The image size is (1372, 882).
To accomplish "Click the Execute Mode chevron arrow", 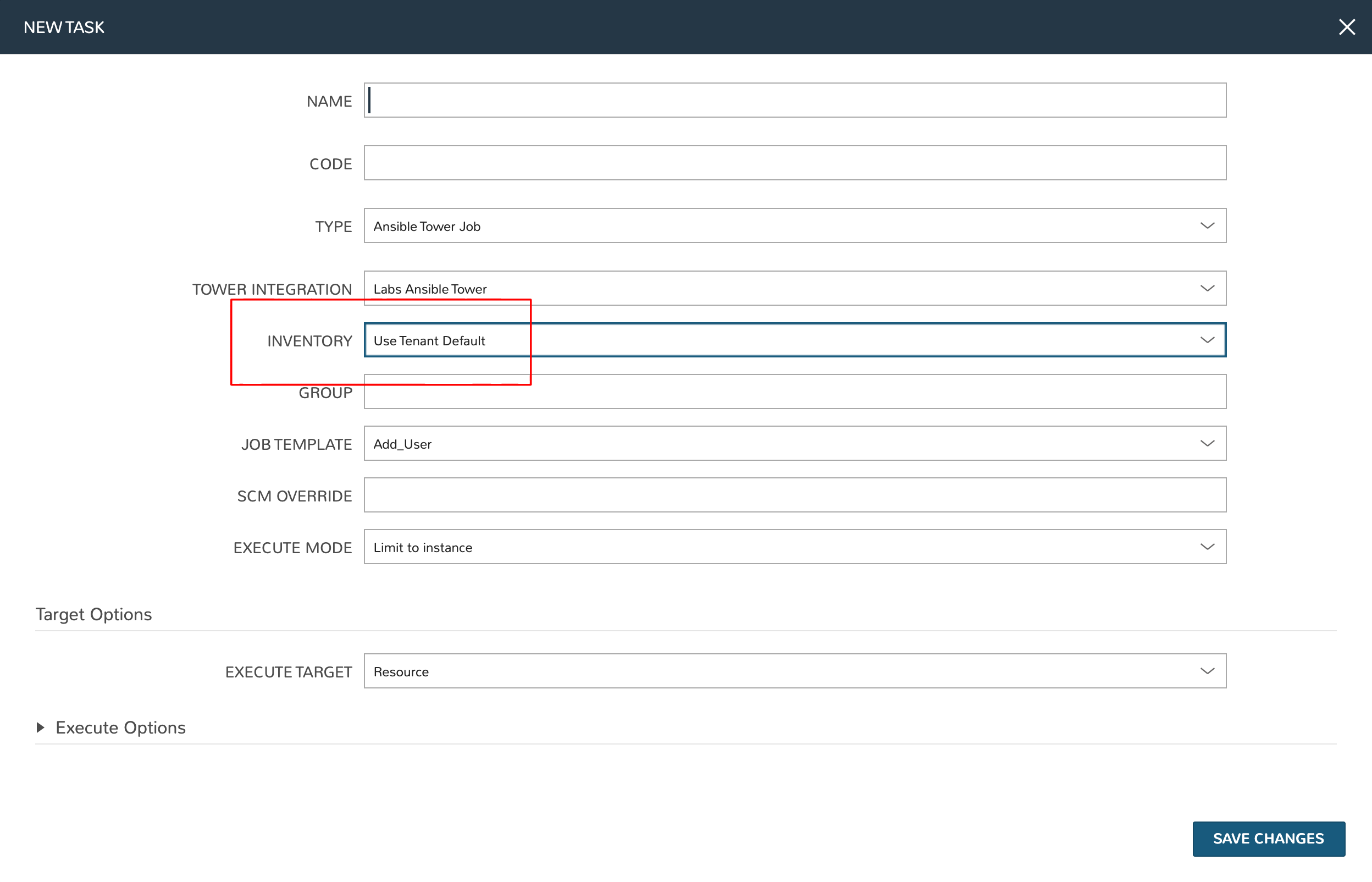I will (1207, 547).
